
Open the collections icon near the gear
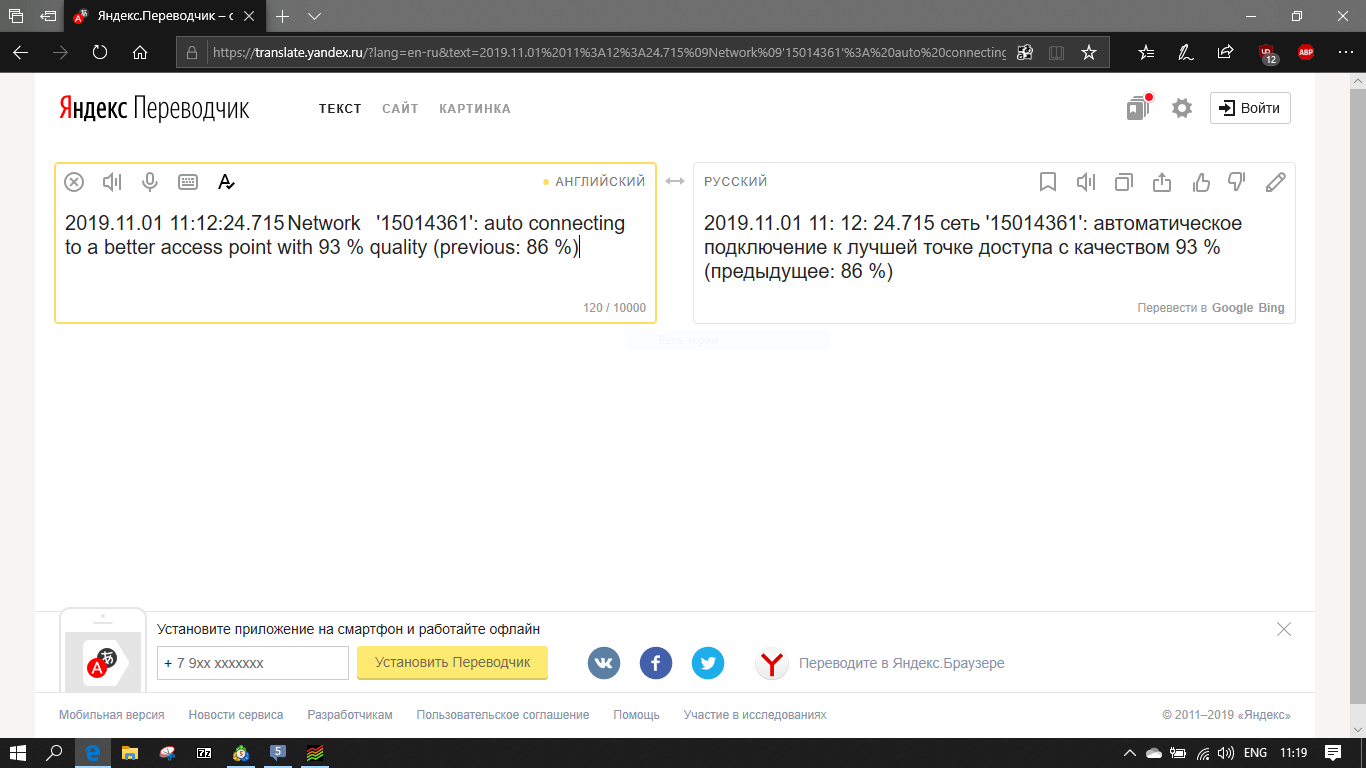point(1139,107)
